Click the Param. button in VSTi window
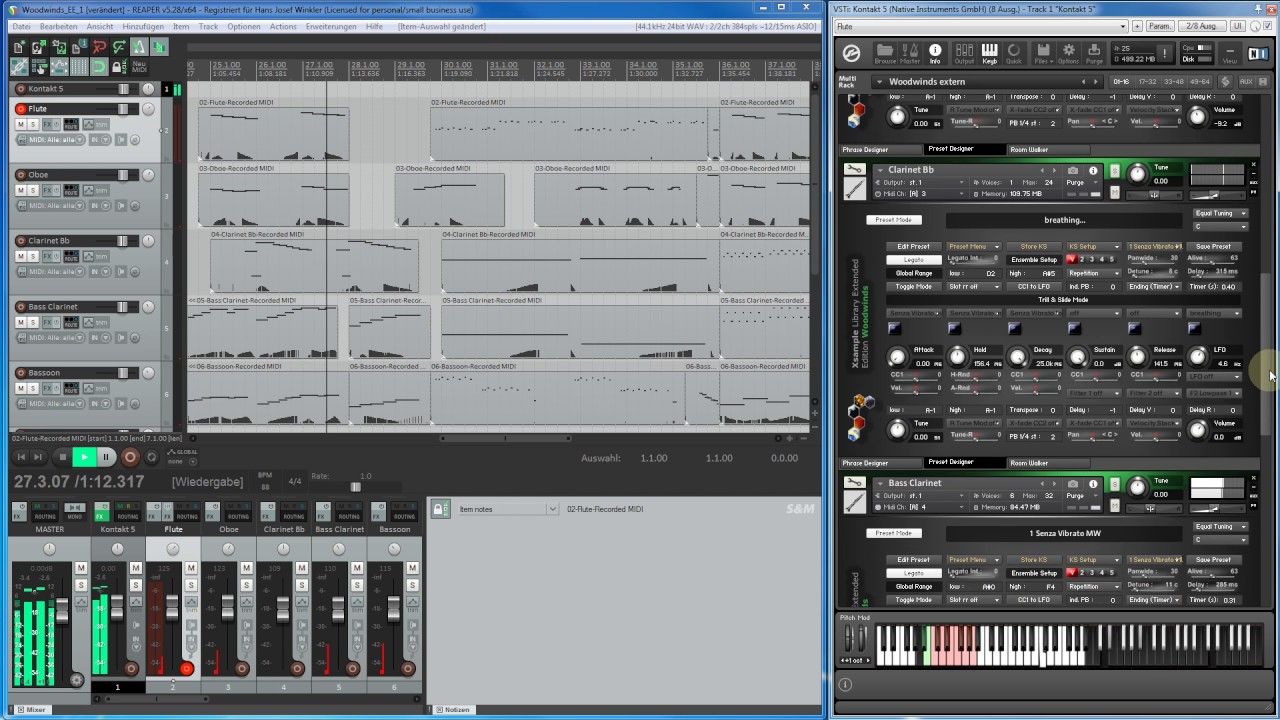The width and height of the screenshot is (1280, 720). tap(1159, 26)
